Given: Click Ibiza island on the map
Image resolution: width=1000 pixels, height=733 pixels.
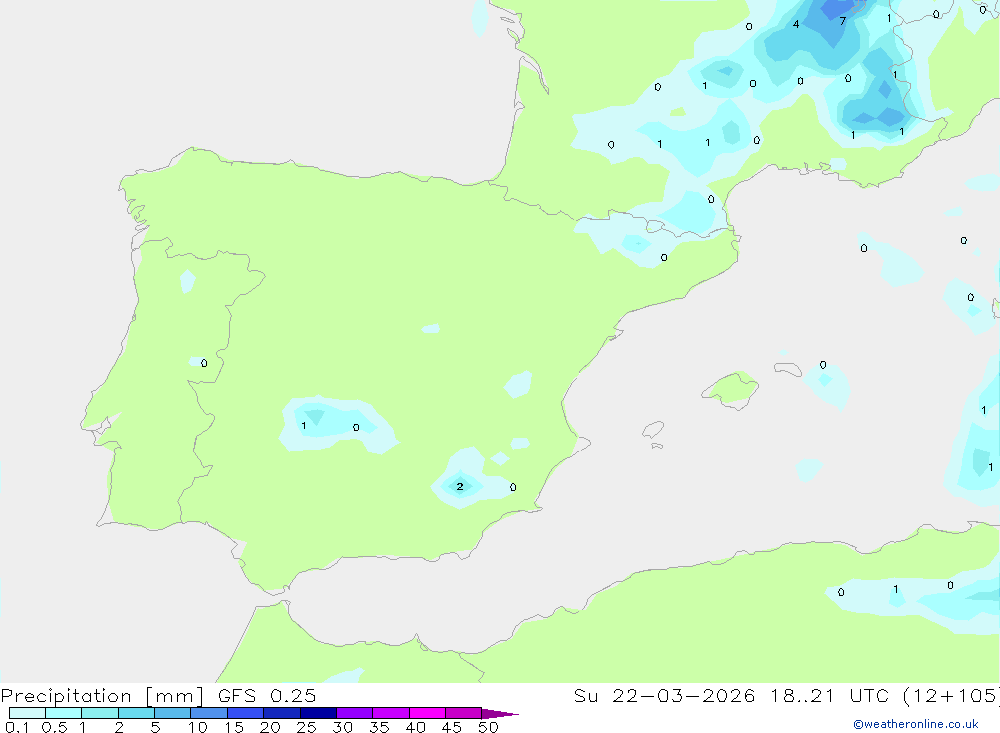Looking at the screenshot, I should point(652,430).
